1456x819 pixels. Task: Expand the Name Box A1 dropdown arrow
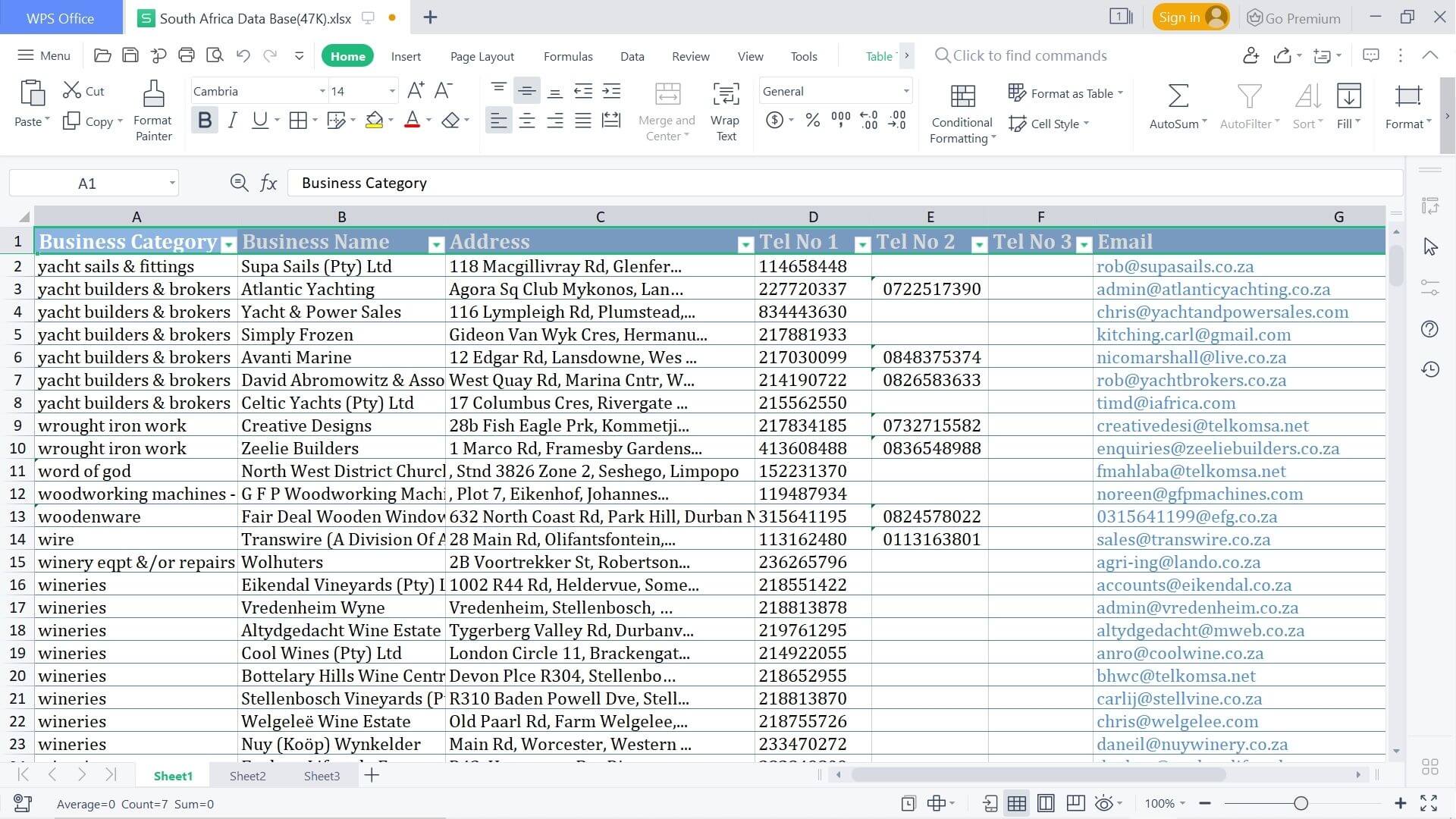click(x=172, y=183)
